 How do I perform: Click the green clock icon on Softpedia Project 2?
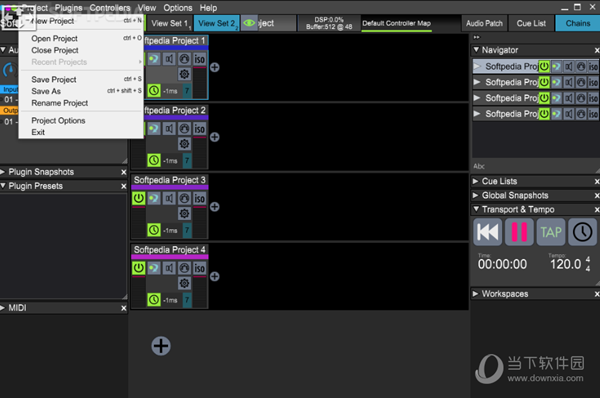click(154, 160)
